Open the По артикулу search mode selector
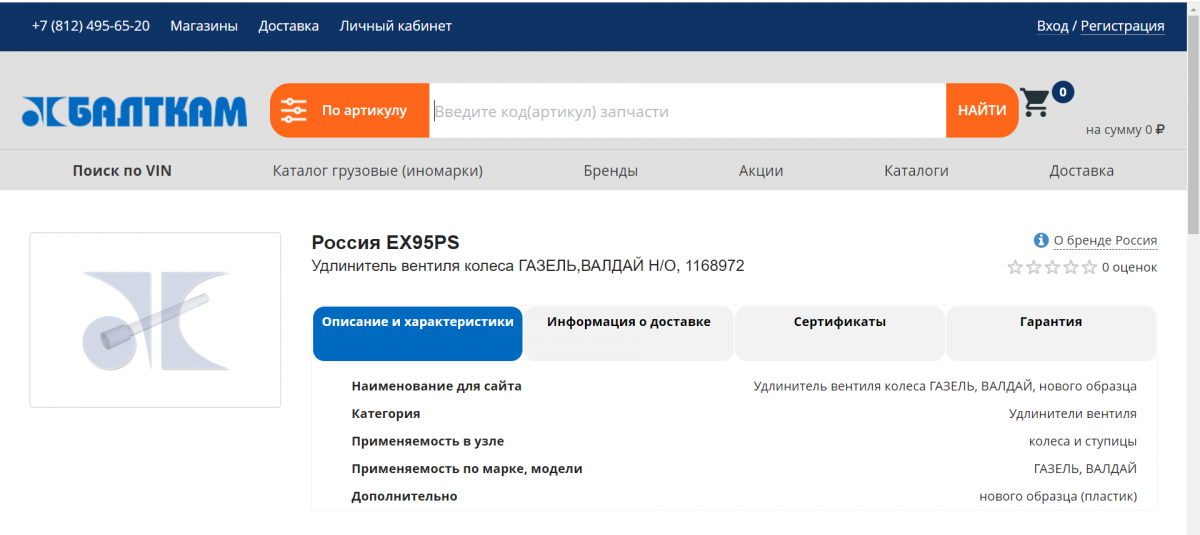1200x535 pixels. pos(350,110)
